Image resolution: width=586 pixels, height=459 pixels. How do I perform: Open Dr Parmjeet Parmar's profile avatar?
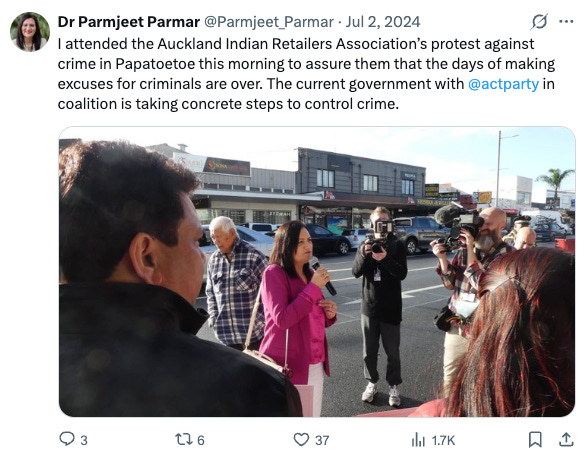pos(30,31)
